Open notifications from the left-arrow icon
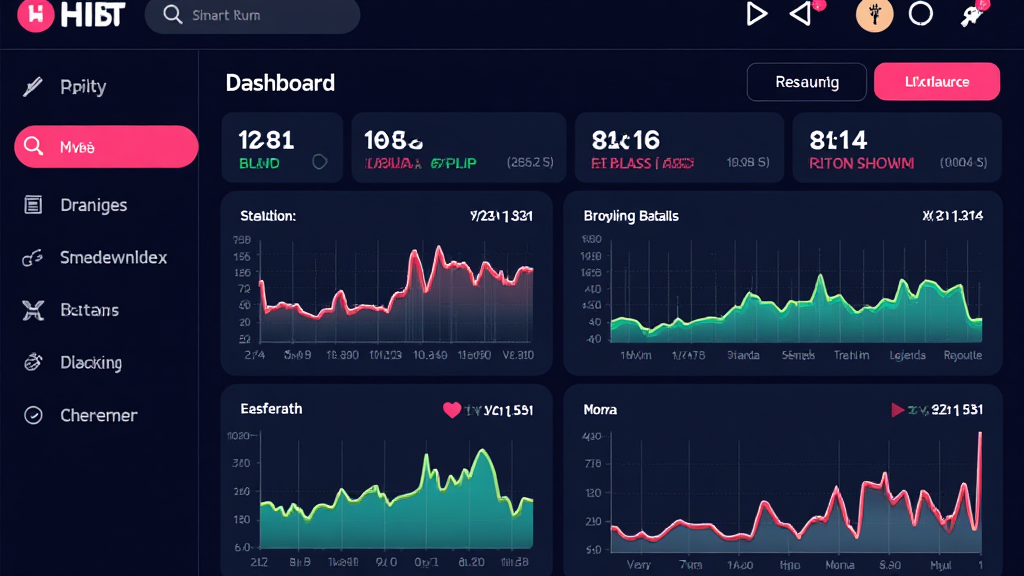 click(x=801, y=14)
